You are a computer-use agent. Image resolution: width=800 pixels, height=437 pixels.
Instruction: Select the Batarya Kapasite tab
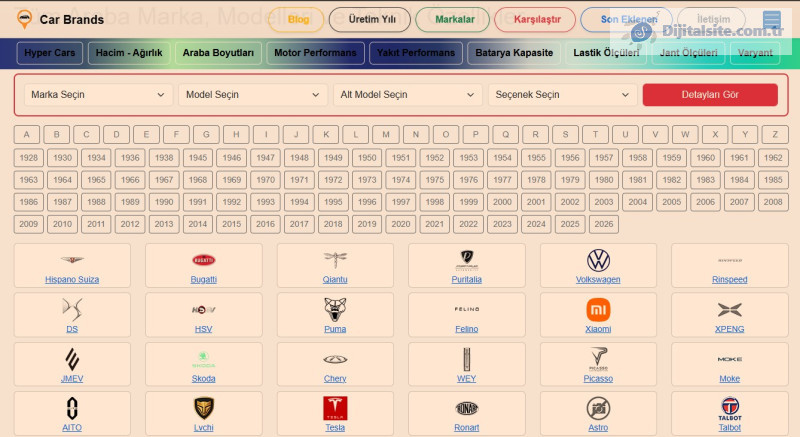(x=514, y=53)
